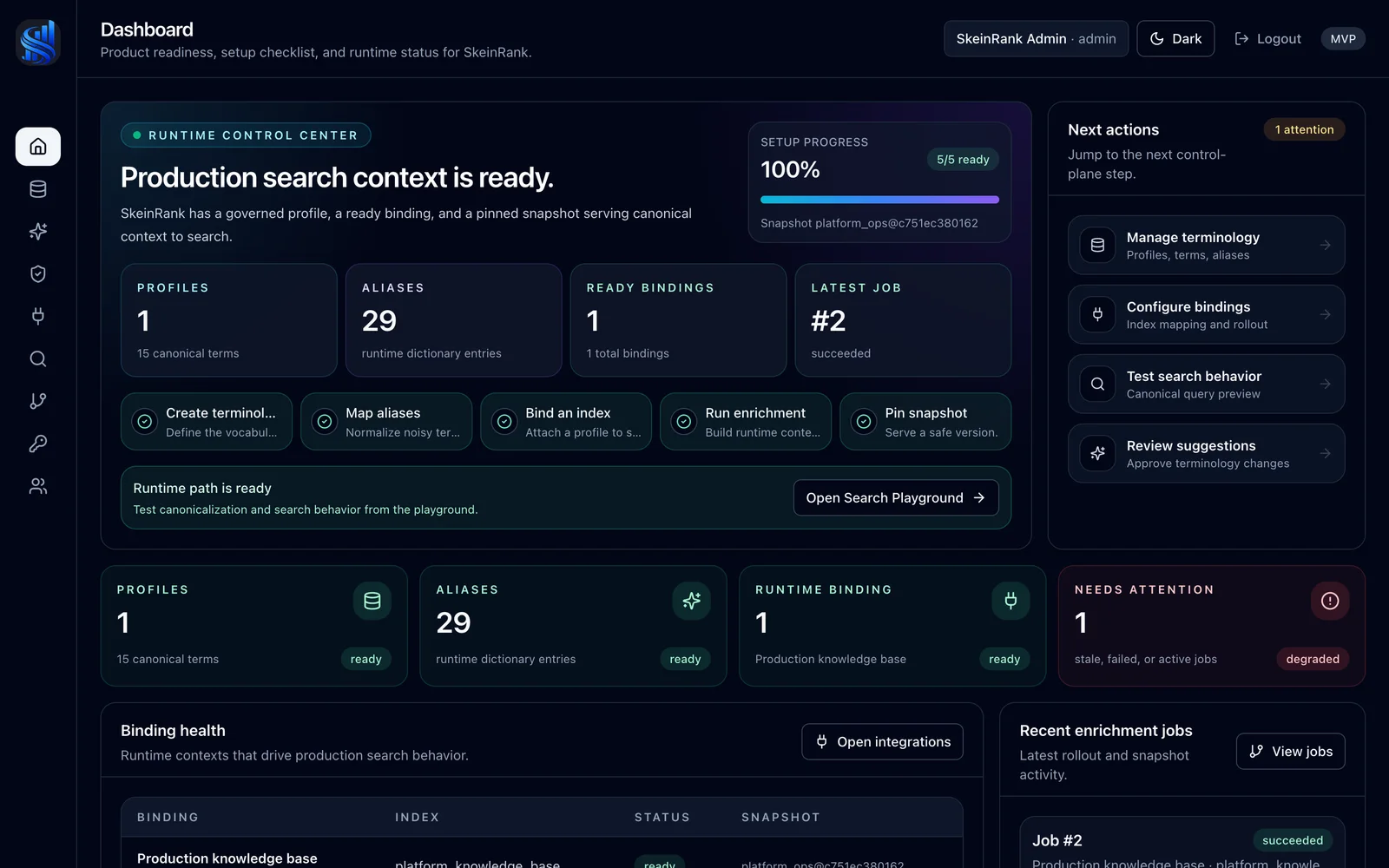
Task: Click the Job #2 heading in recent jobs
Action: click(1057, 840)
